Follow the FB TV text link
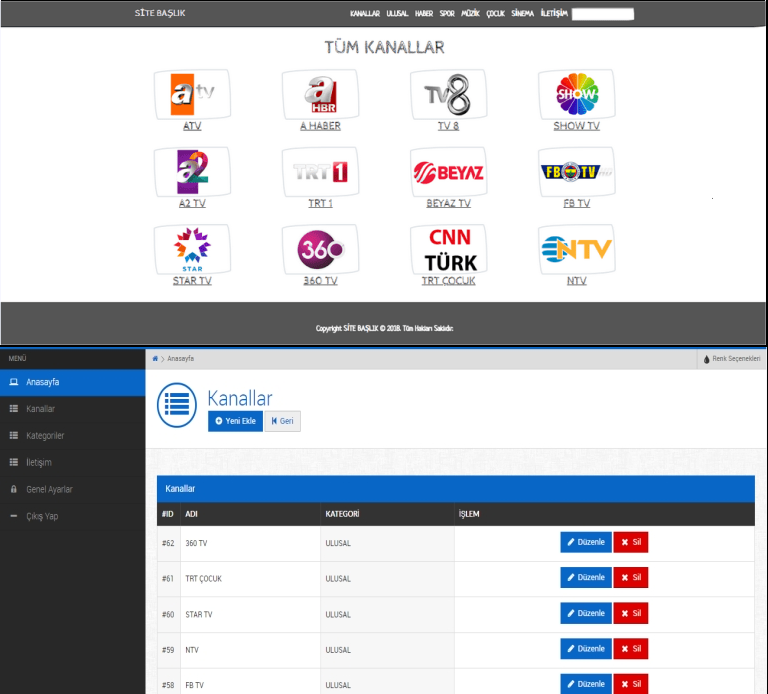The height and width of the screenshot is (694, 768). [576, 203]
